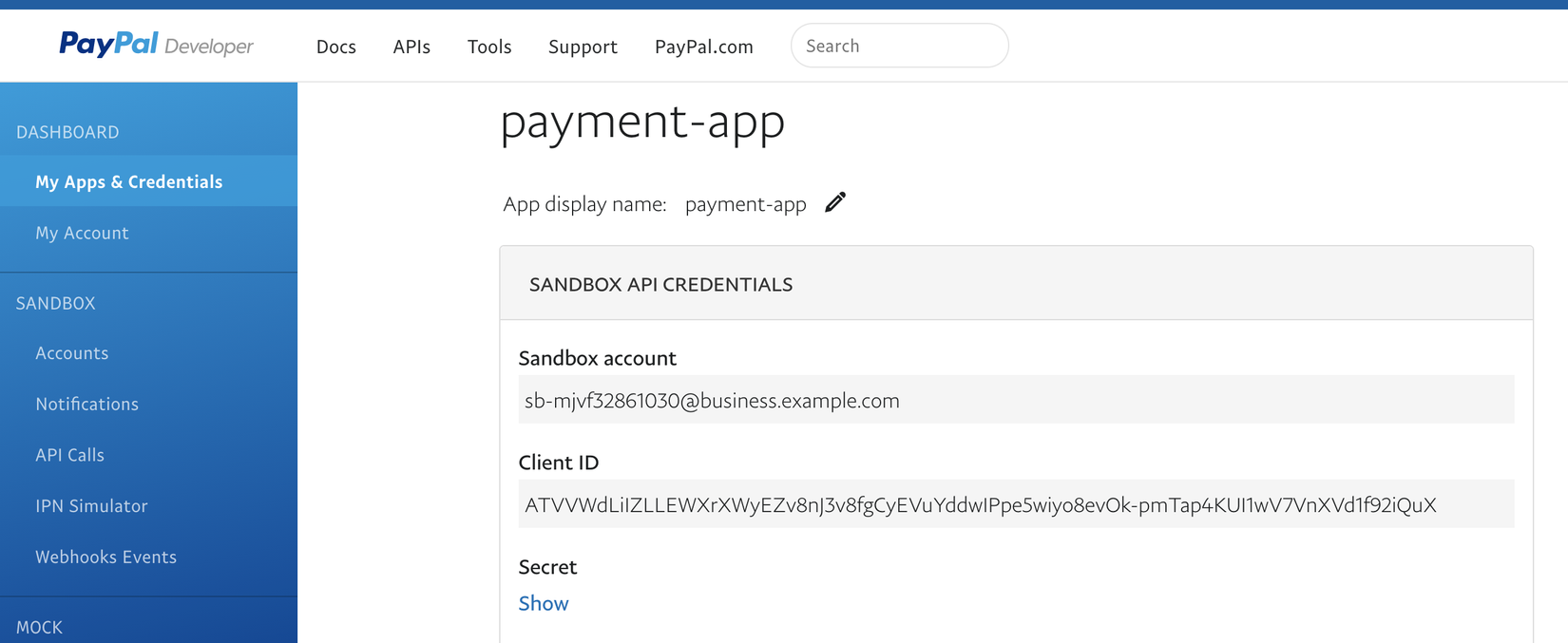
Task: Open the Docs menu
Action: [x=336, y=47]
